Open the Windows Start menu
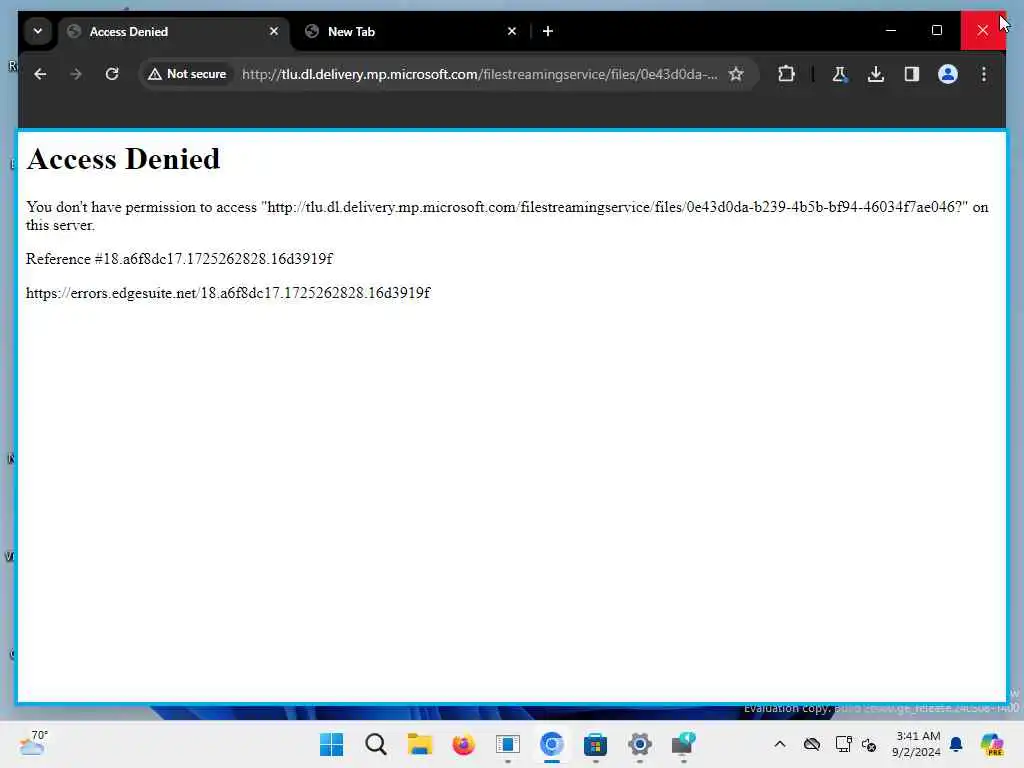1024x768 pixels. coord(332,744)
